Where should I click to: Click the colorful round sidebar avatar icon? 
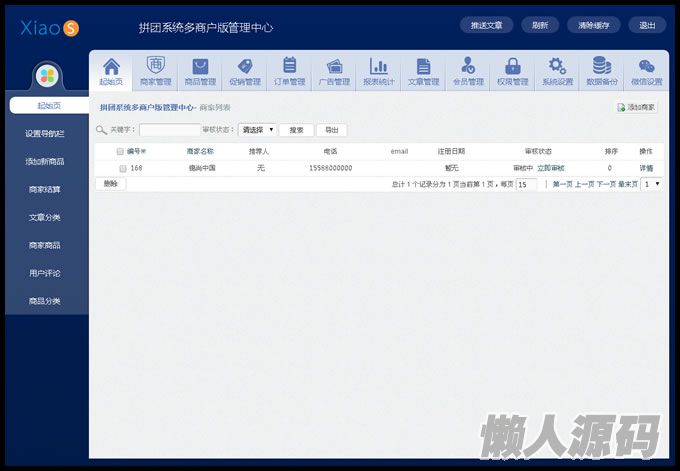coord(47,76)
